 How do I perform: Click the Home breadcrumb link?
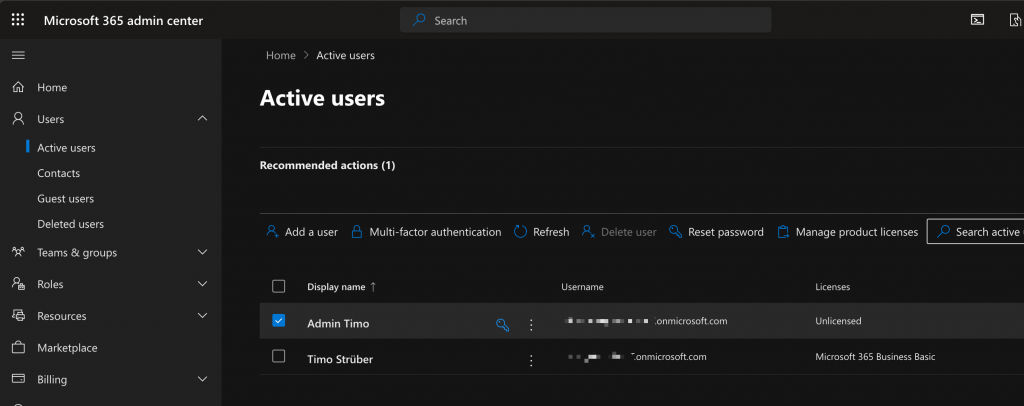pos(280,55)
